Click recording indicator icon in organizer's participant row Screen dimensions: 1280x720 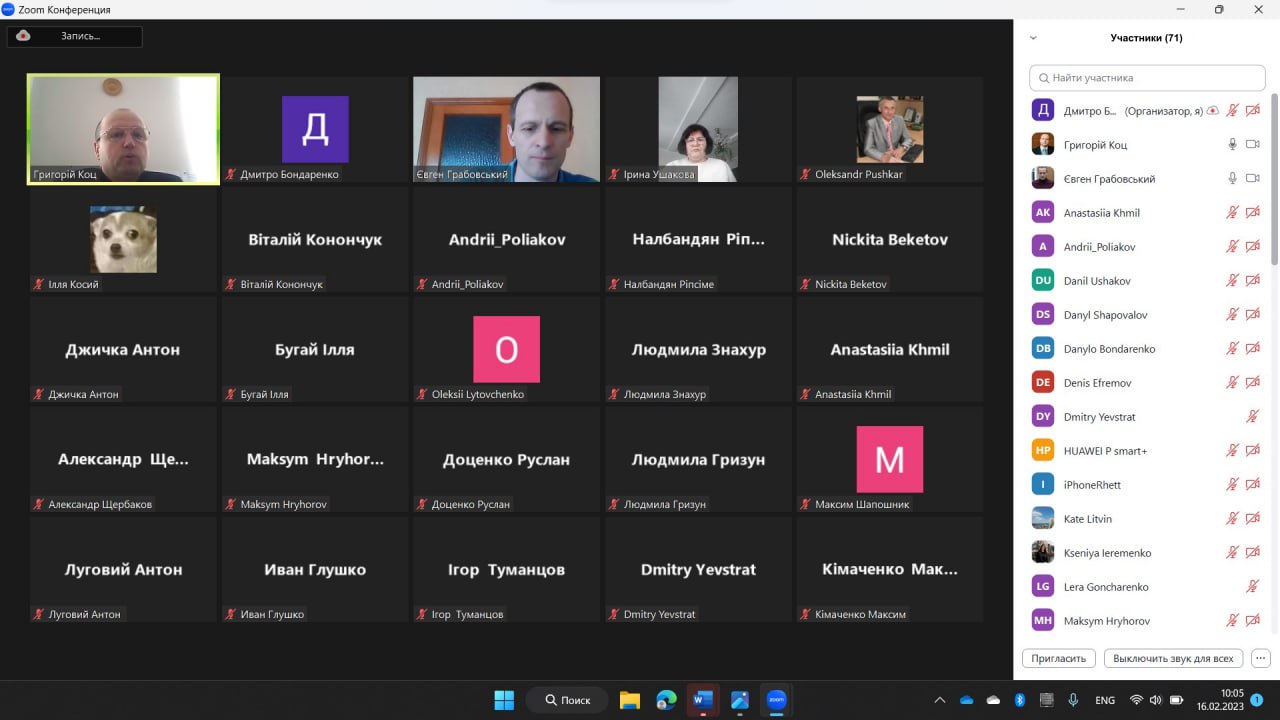(1213, 111)
